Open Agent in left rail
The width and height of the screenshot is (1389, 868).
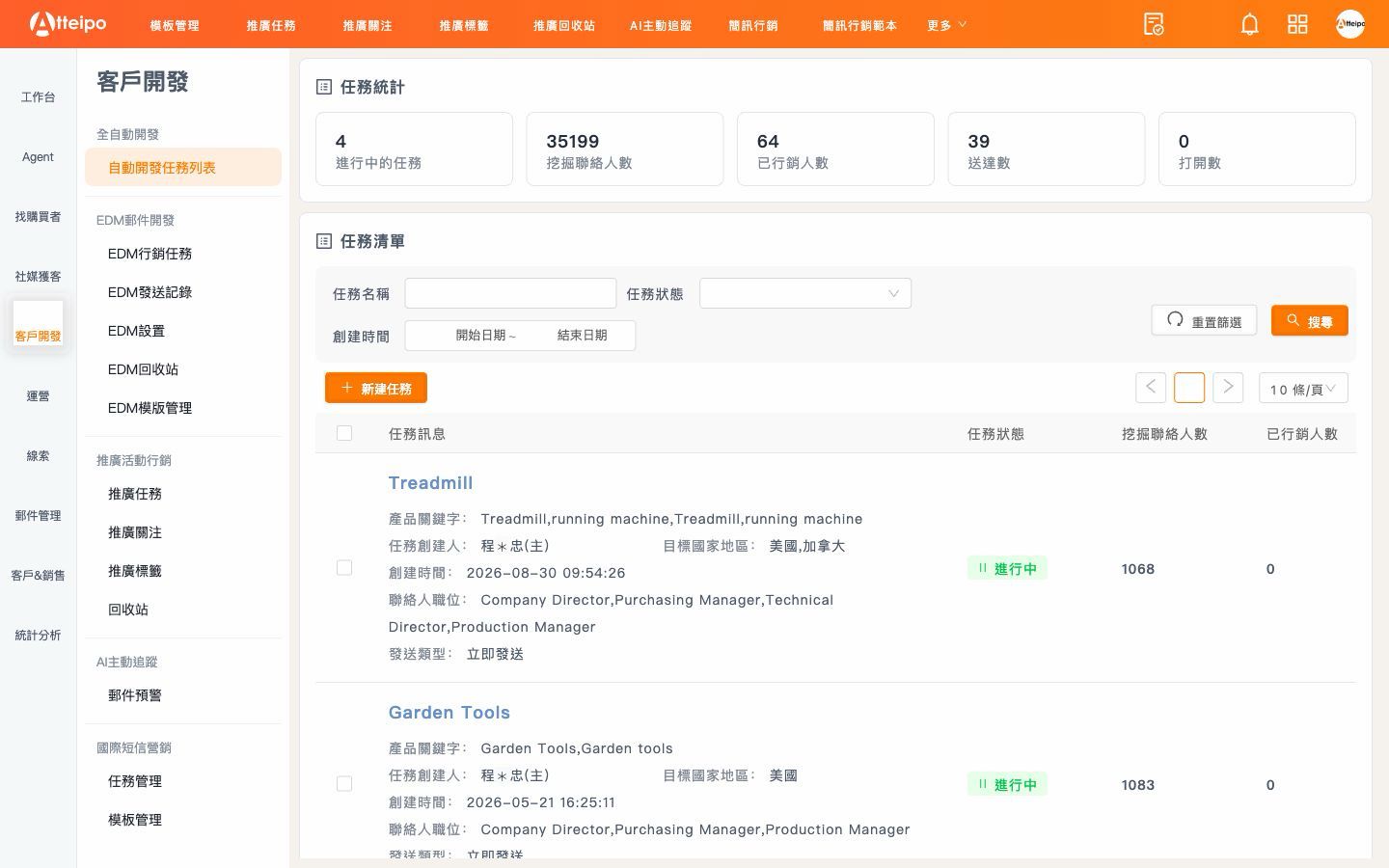(38, 157)
